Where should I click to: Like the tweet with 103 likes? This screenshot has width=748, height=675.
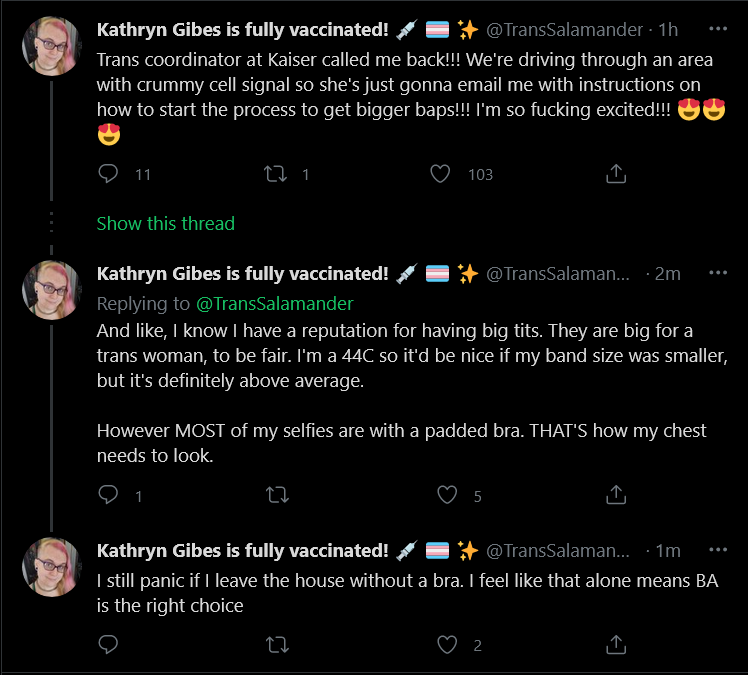click(x=440, y=174)
